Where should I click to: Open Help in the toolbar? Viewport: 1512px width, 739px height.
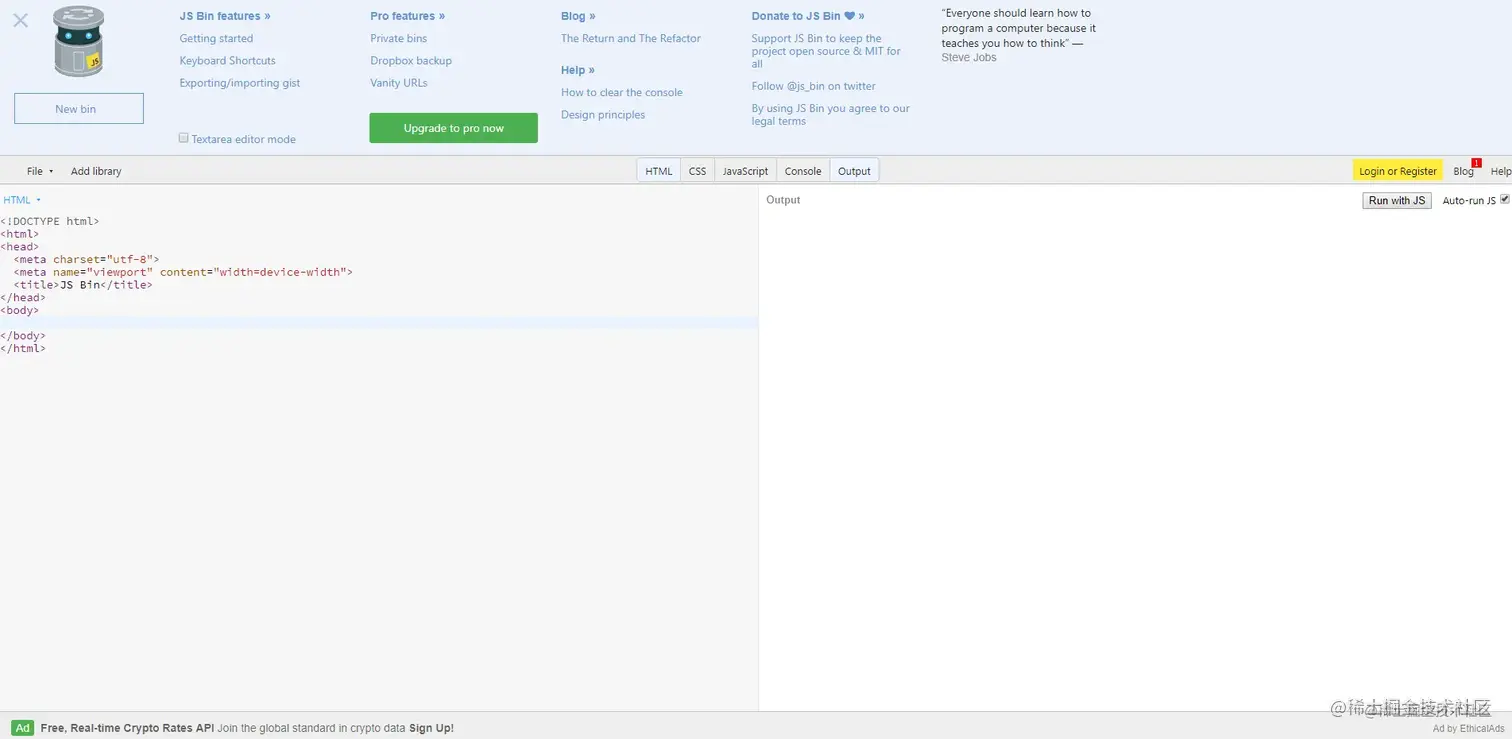tap(1501, 172)
